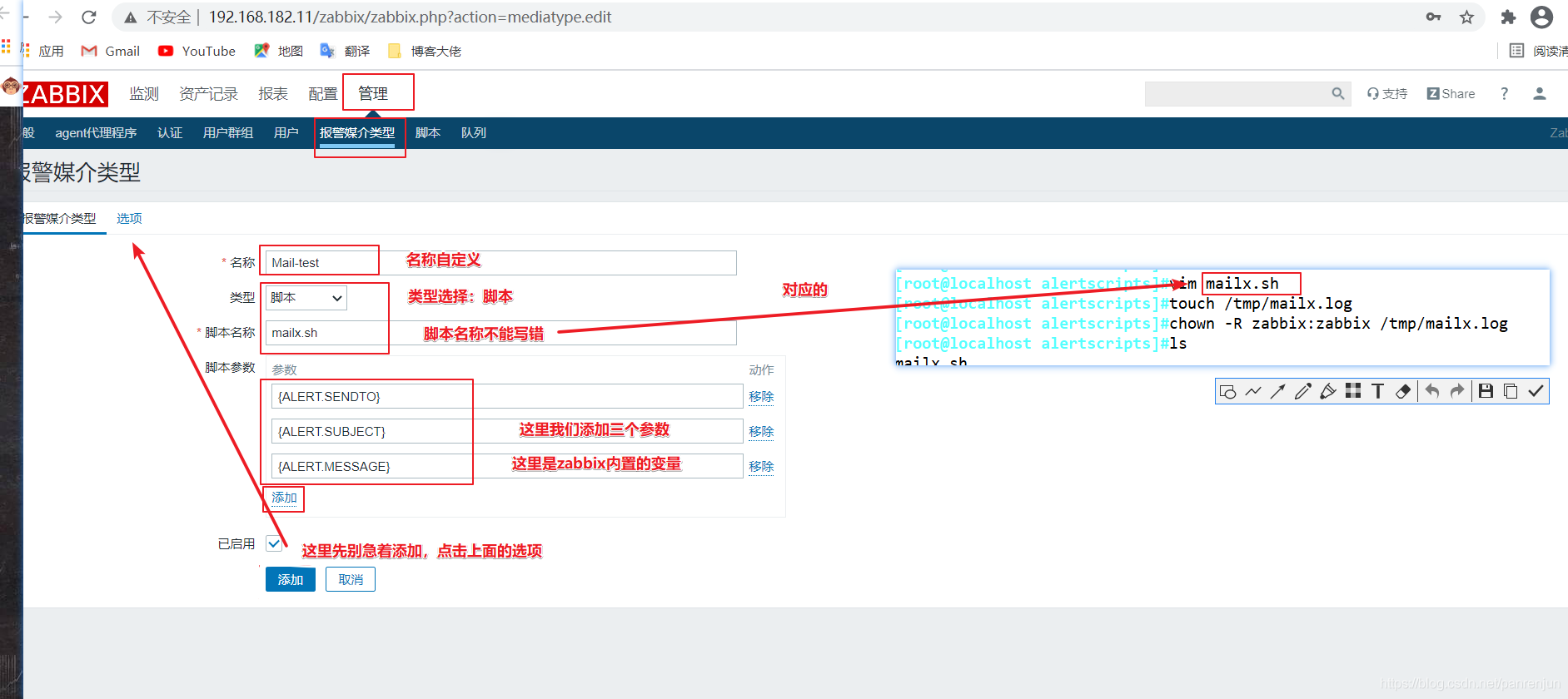Go to the agent代理程序 submenu
Image resolution: width=1568 pixels, height=699 pixels.
point(96,133)
